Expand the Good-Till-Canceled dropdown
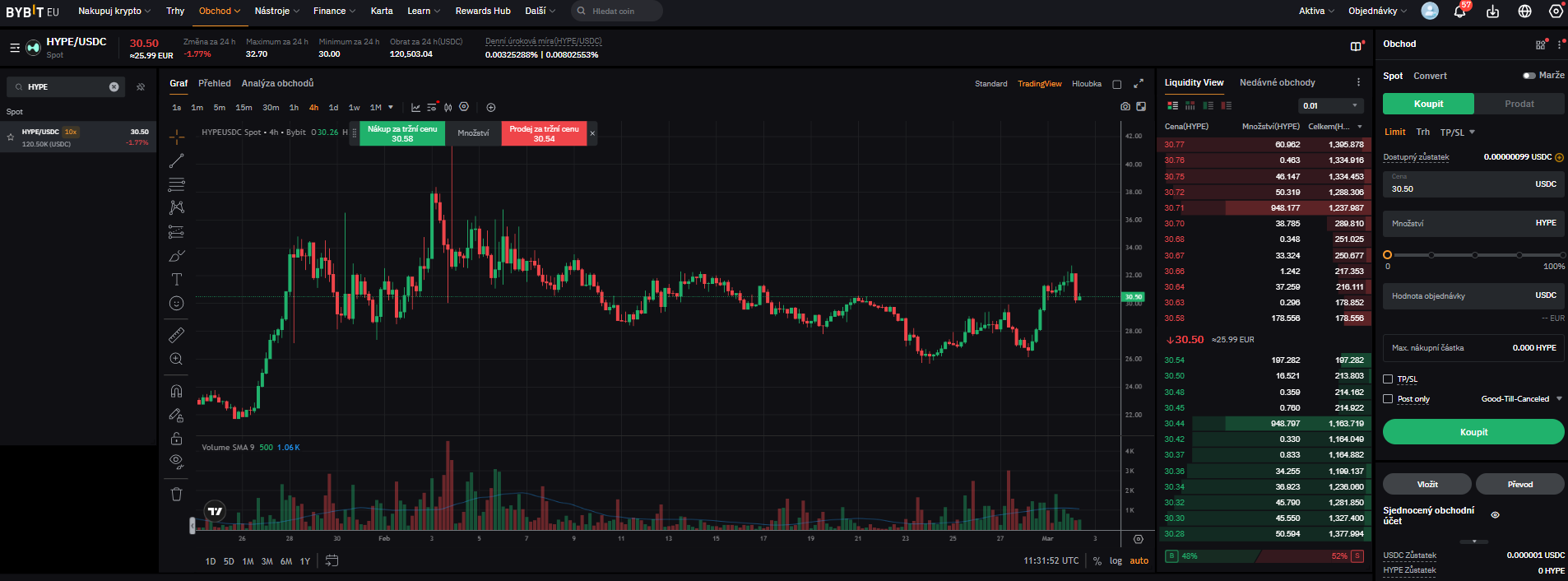Image resolution: width=1568 pixels, height=581 pixels. 1521,399
